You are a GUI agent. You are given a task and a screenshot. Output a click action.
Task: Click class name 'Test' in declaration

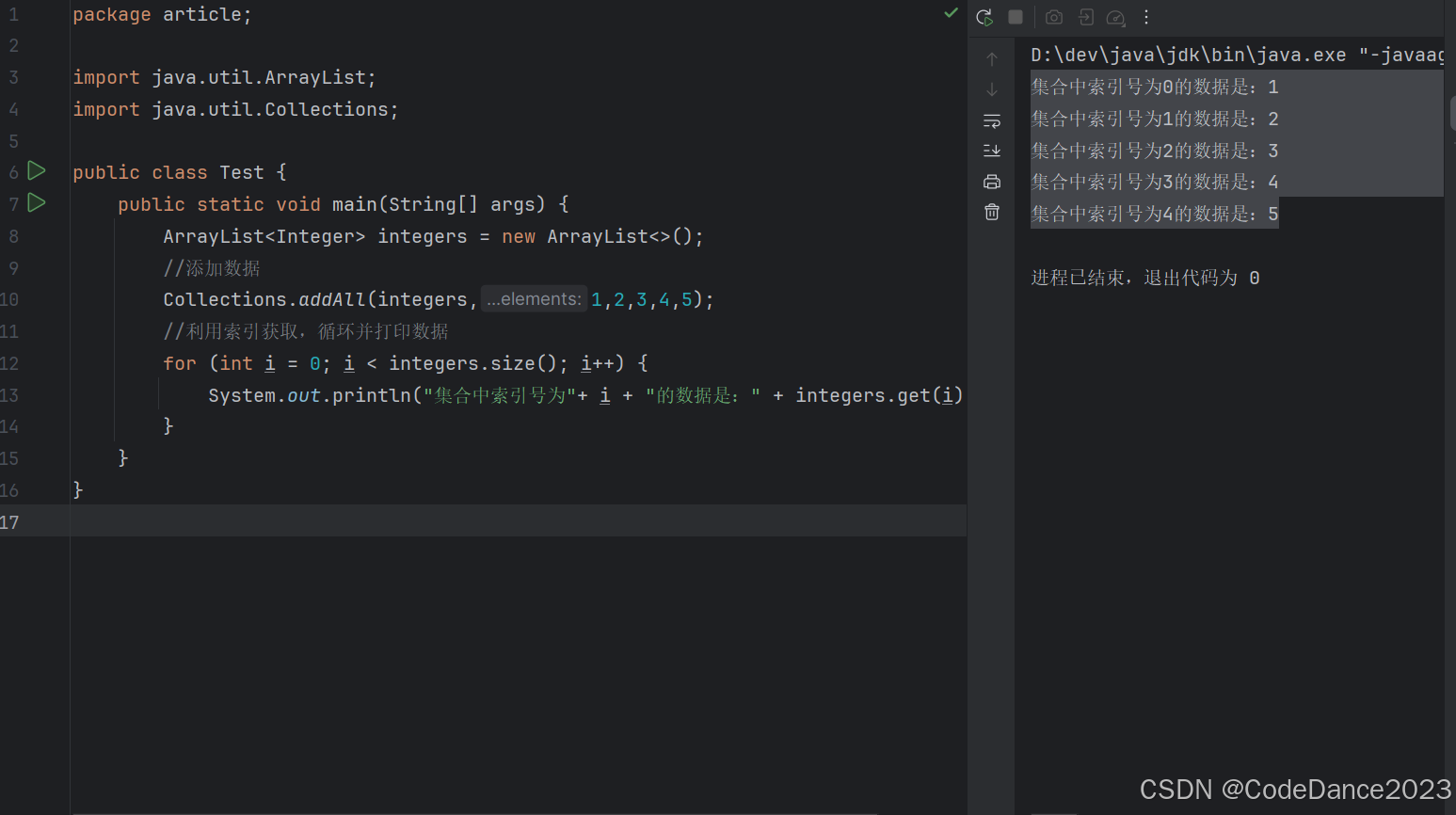242,172
